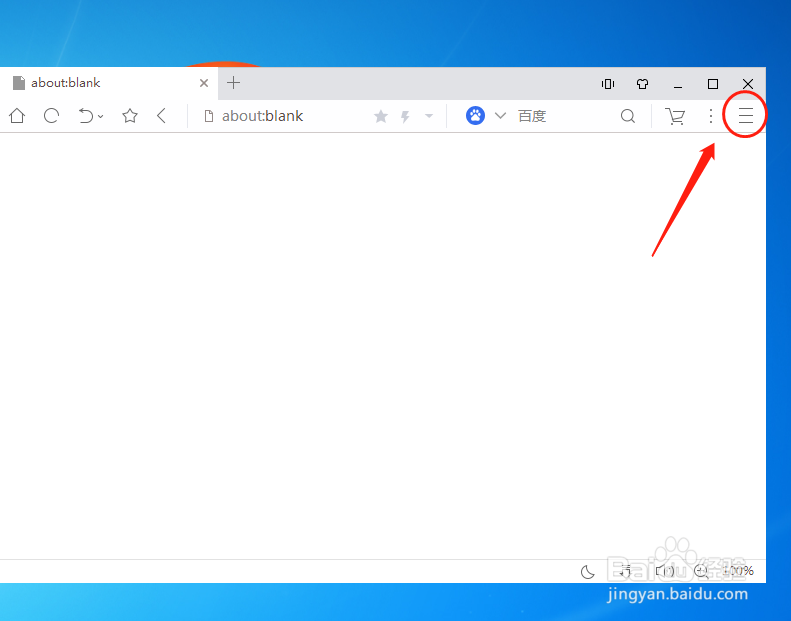The image size is (791, 621).
Task: Click the Baidu paw search engine icon
Action: point(475,116)
